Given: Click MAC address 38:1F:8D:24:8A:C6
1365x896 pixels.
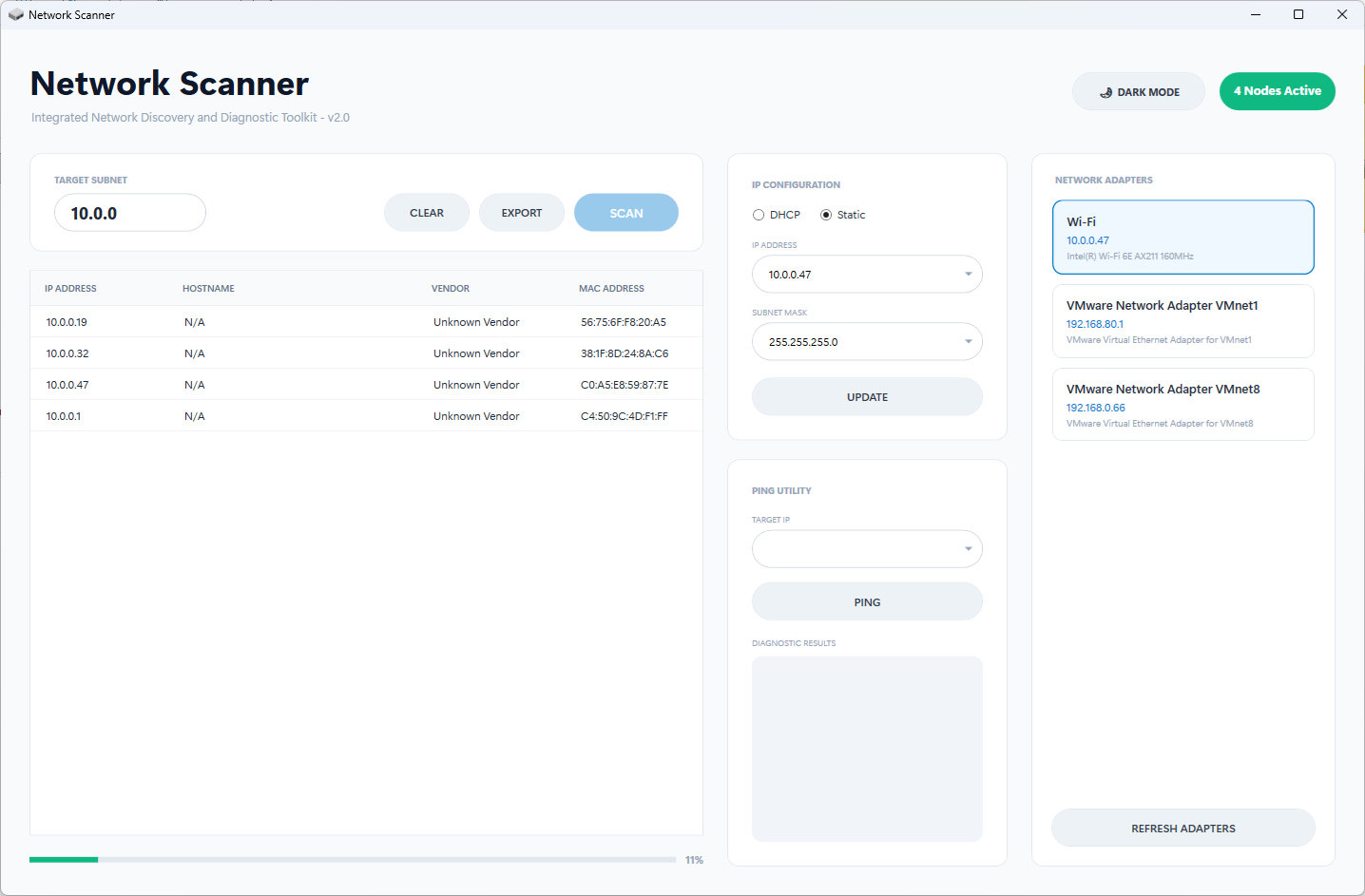Looking at the screenshot, I should [x=625, y=353].
